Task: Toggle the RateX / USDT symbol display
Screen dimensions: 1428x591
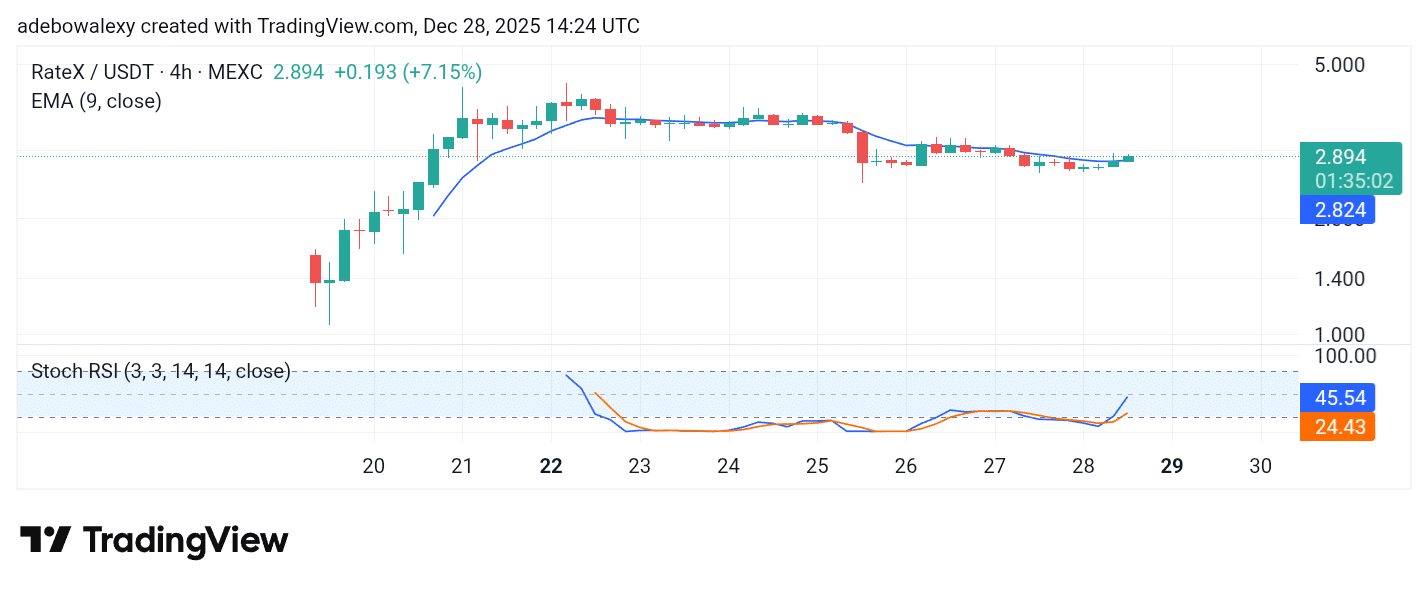Action: (95, 72)
